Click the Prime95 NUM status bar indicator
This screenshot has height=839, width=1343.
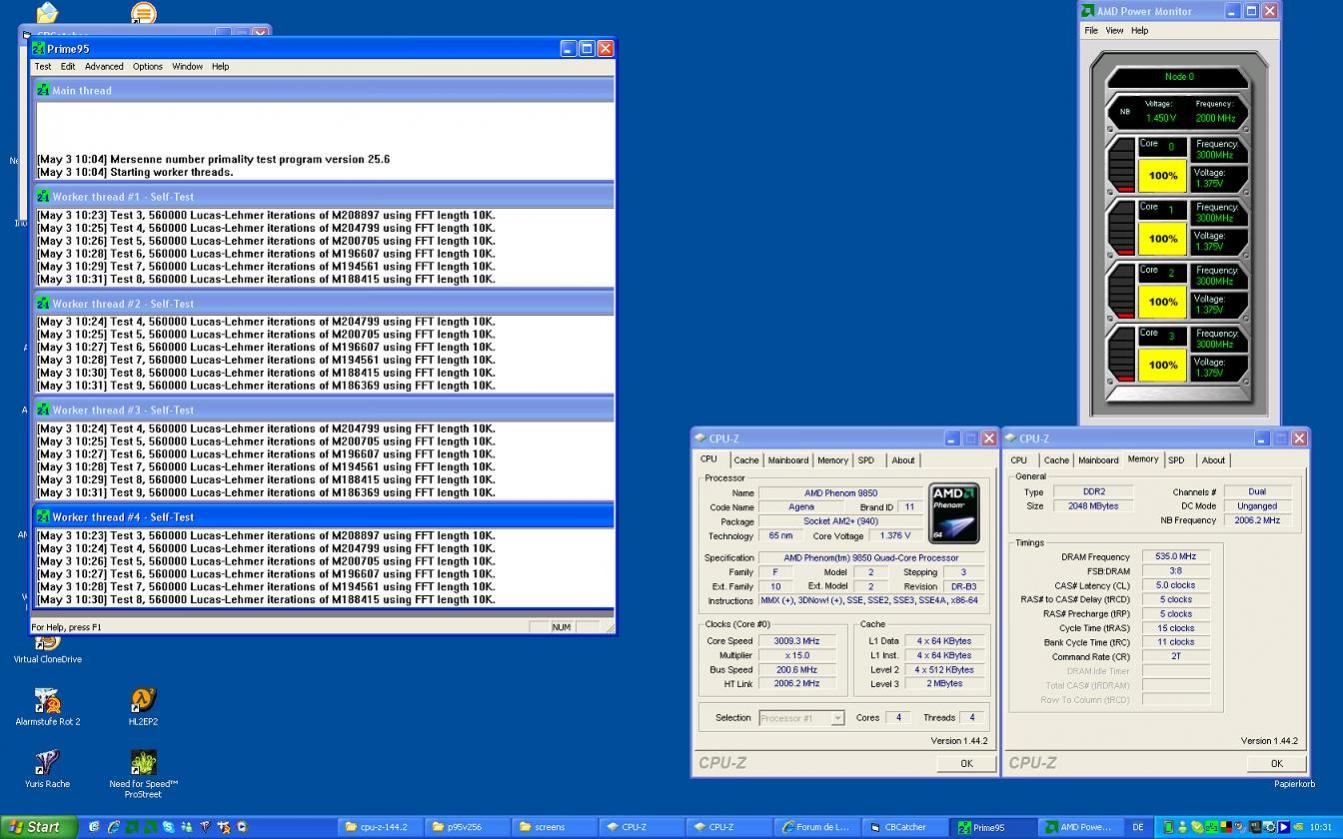click(561, 627)
